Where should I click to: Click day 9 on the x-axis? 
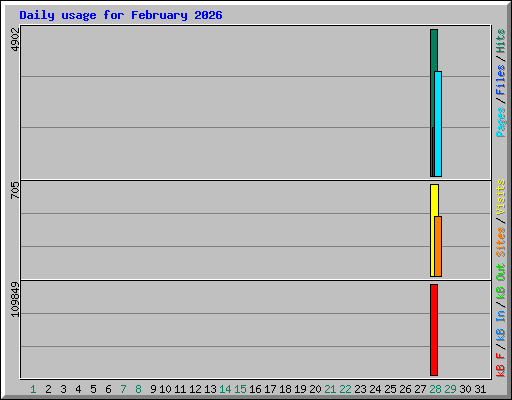pos(153,389)
